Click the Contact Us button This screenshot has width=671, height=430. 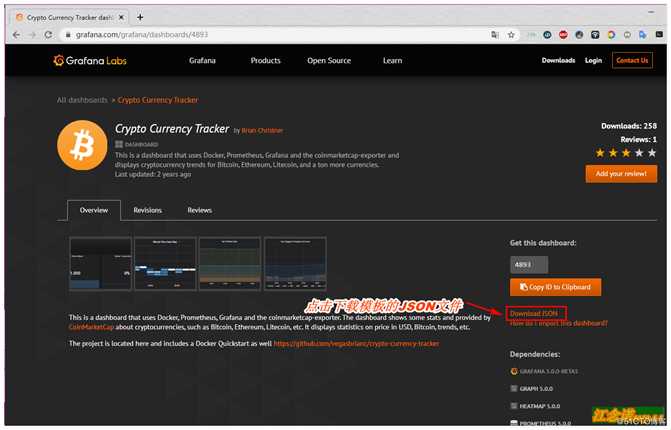tap(632, 60)
